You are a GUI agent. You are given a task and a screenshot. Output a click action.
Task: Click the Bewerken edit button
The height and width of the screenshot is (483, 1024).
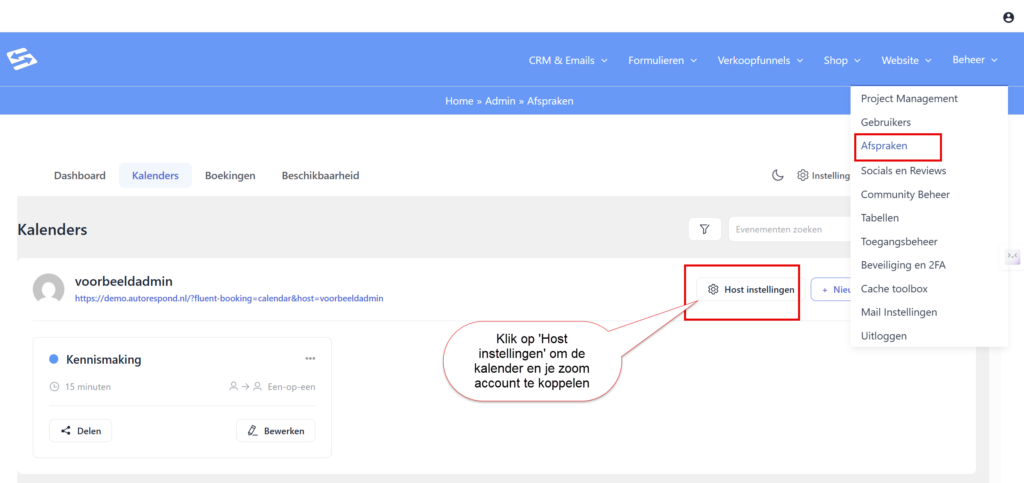276,430
